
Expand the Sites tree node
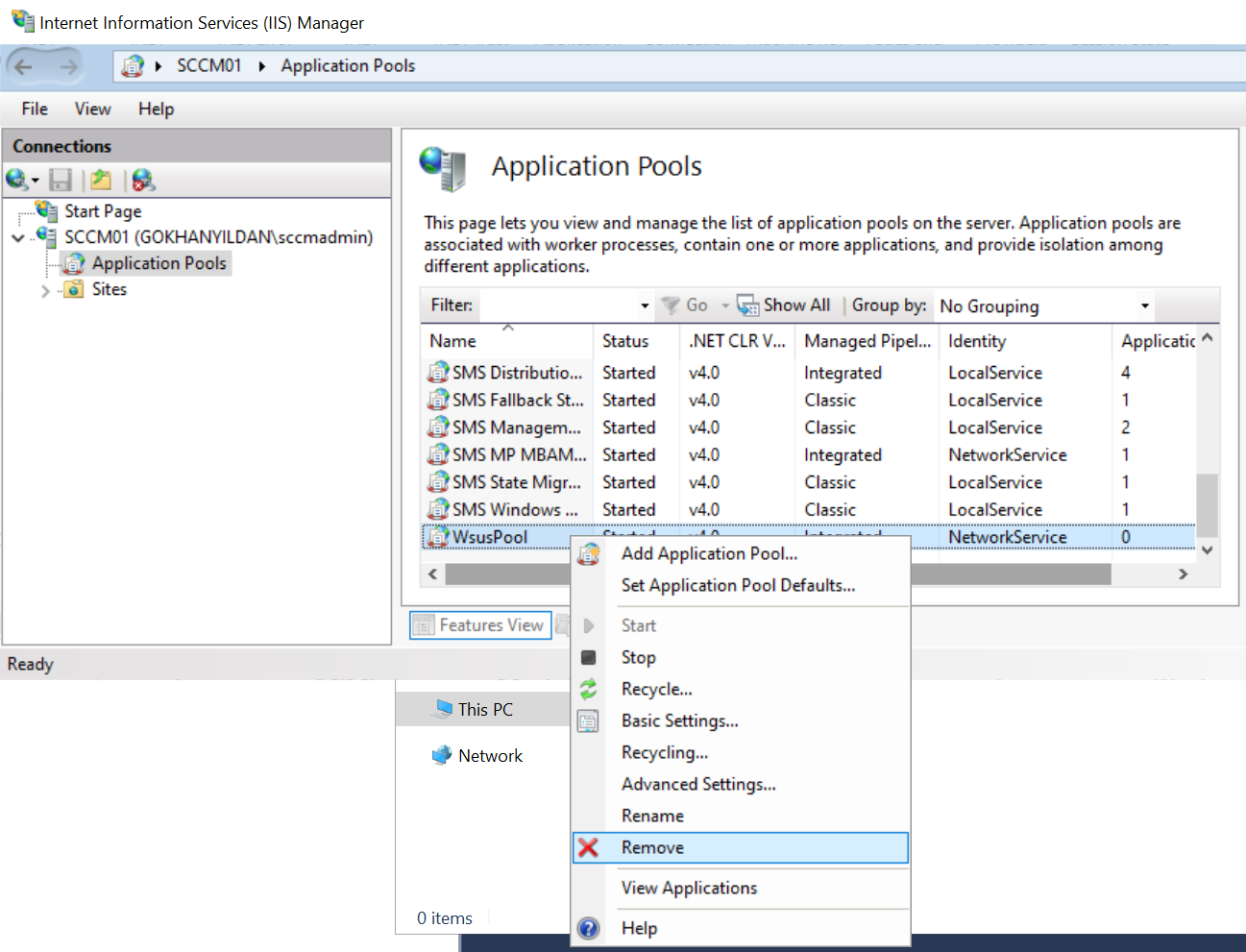pos(45,290)
